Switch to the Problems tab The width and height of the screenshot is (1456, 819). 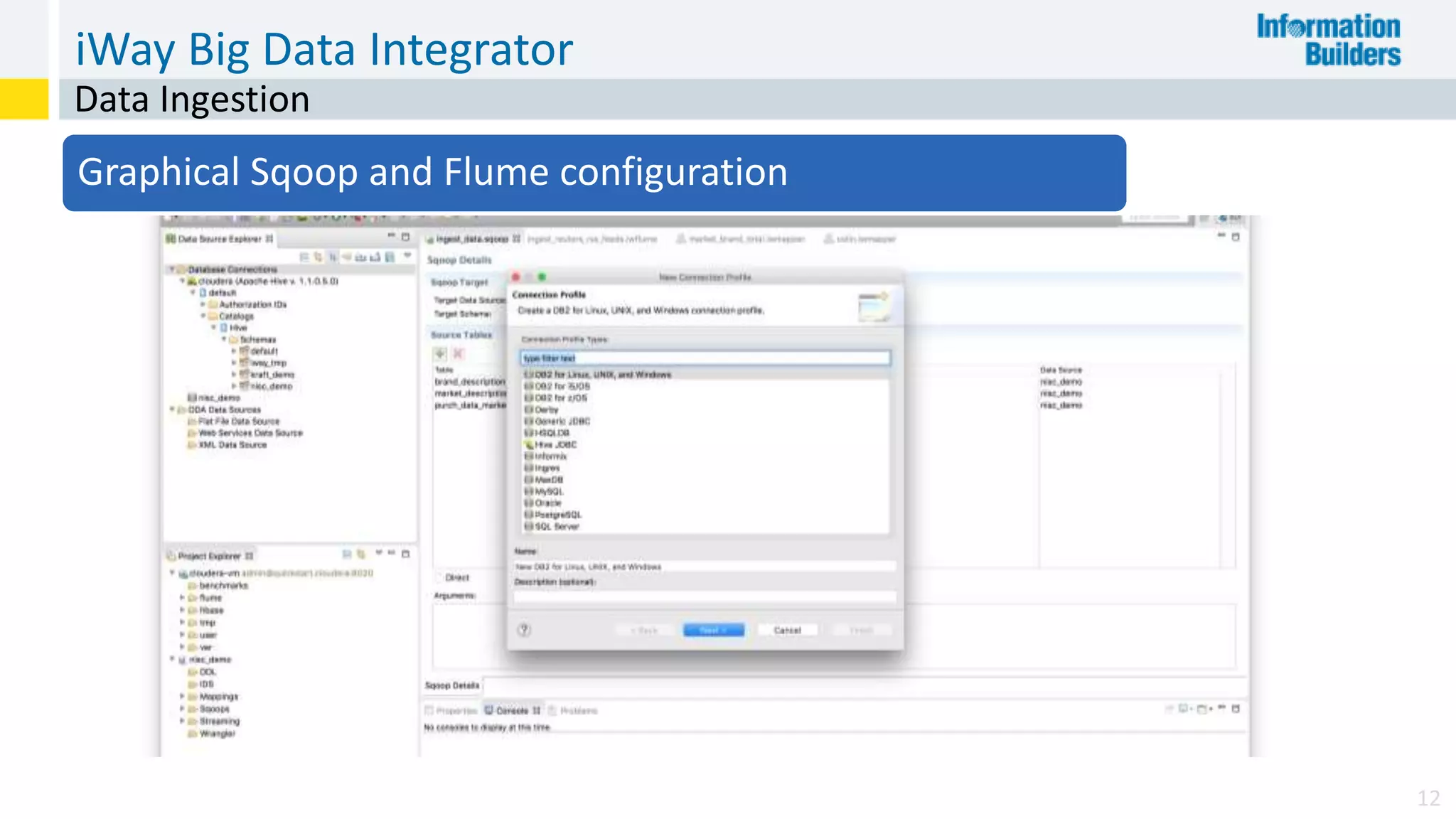point(573,710)
